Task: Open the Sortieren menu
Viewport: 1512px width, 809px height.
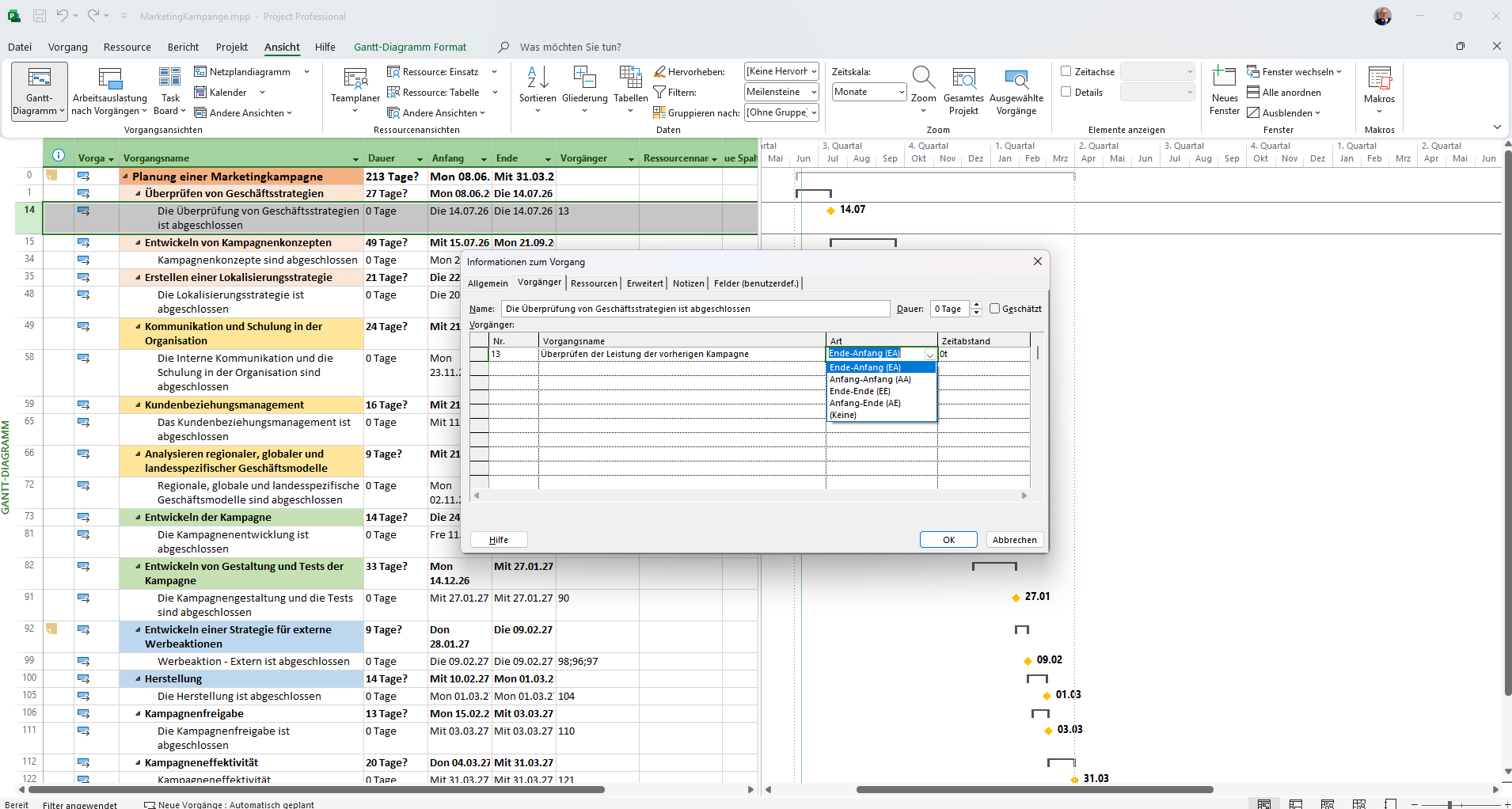Action: coord(538,90)
